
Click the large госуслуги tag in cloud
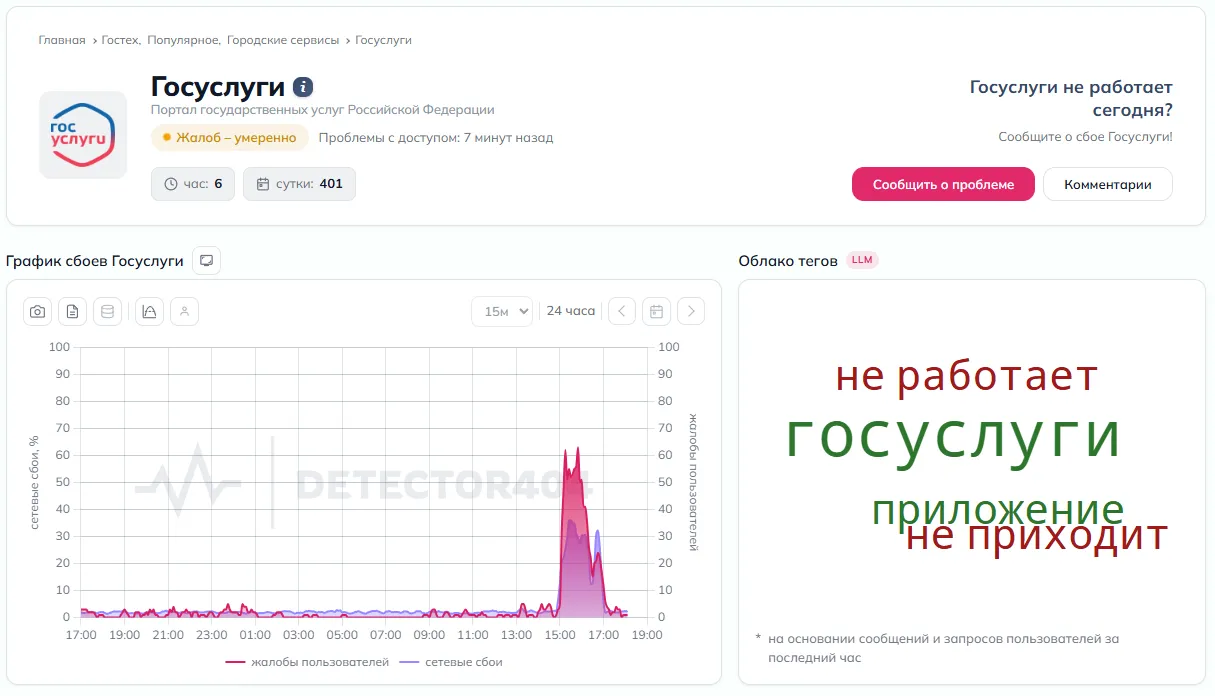point(953,437)
